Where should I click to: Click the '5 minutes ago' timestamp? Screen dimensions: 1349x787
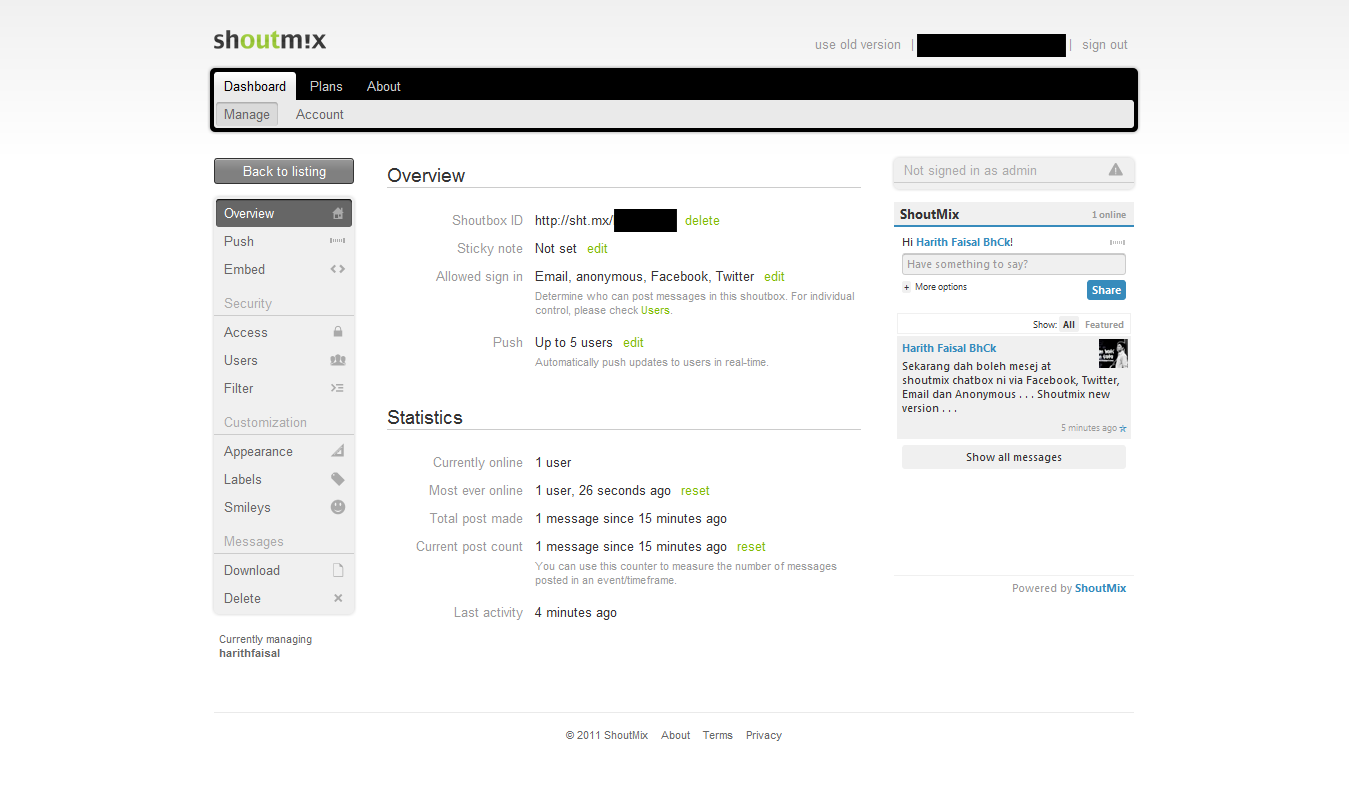pyautogui.click(x=1089, y=428)
